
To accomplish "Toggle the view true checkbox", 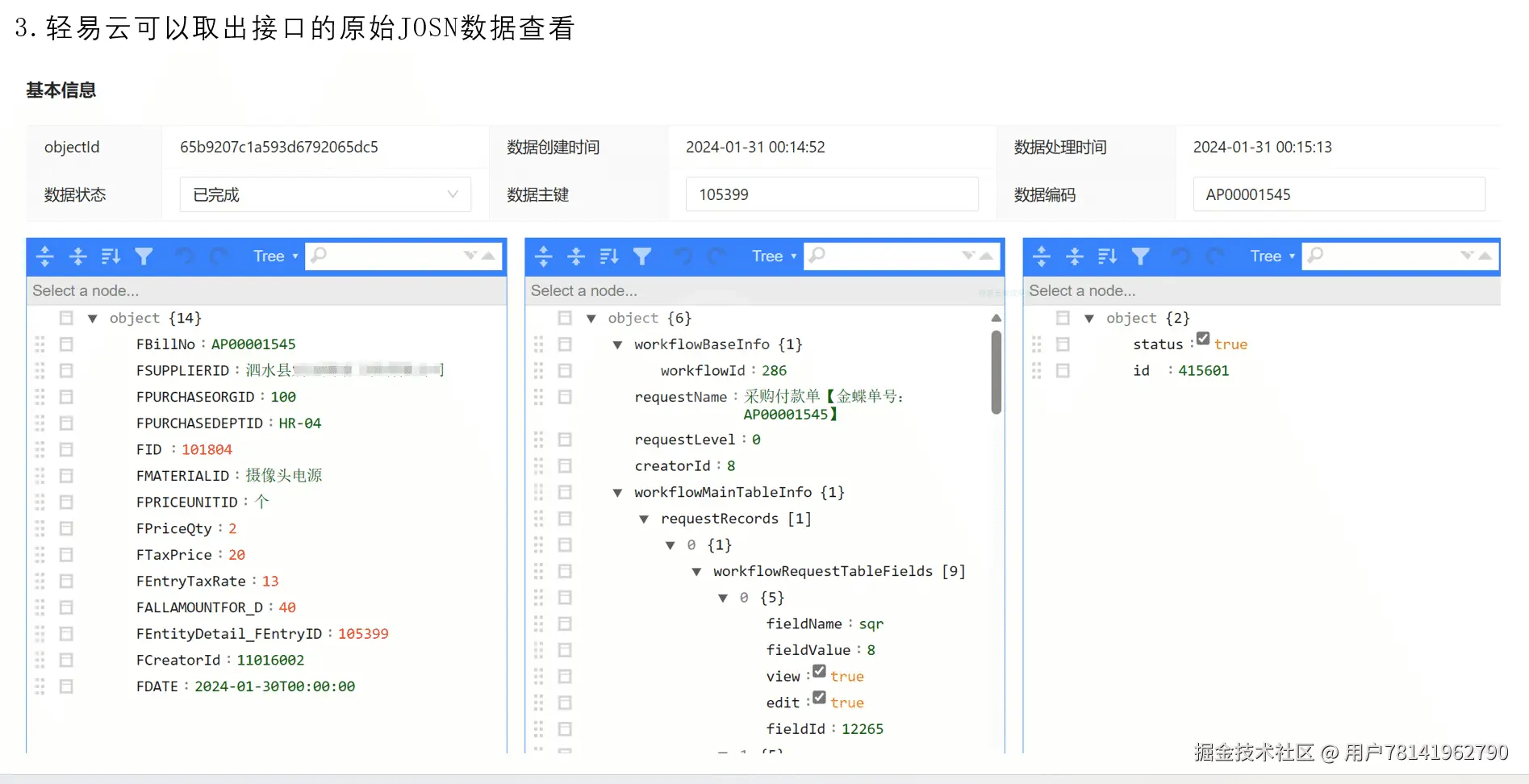I will click(819, 671).
